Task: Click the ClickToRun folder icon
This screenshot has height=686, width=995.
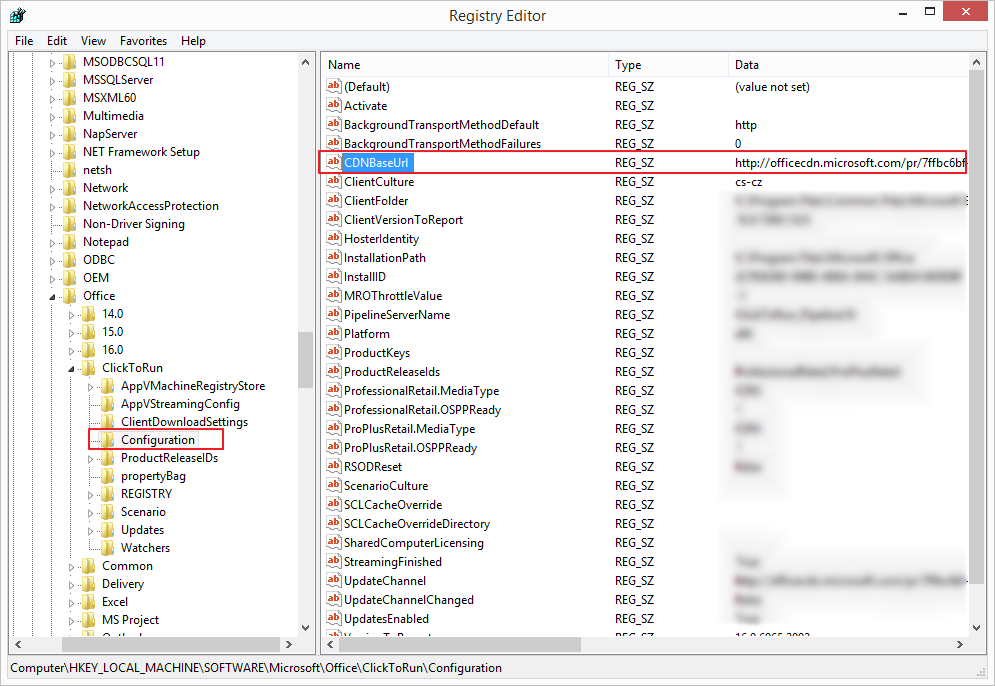Action: tap(89, 367)
